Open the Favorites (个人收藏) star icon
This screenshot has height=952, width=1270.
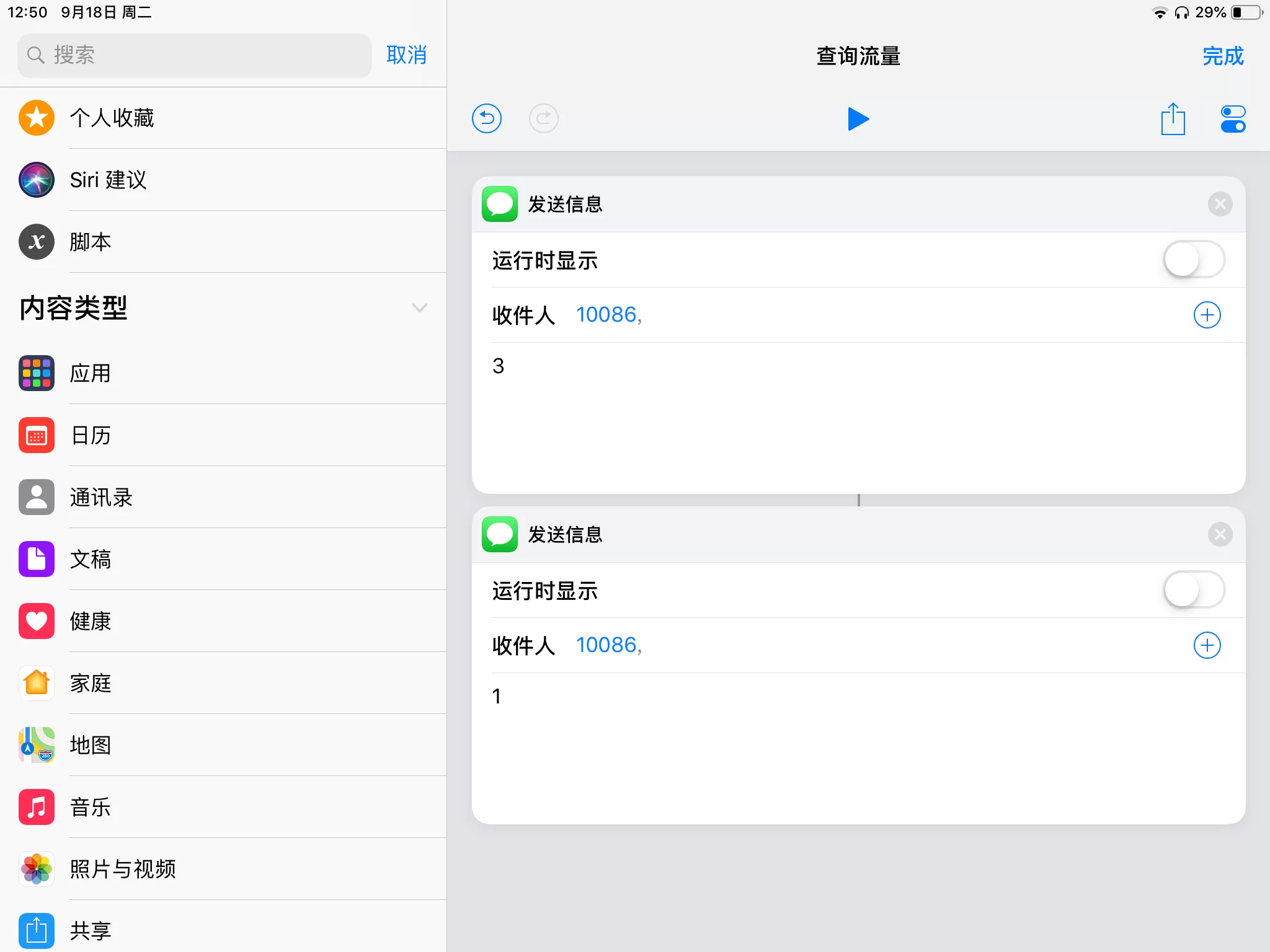pos(37,118)
